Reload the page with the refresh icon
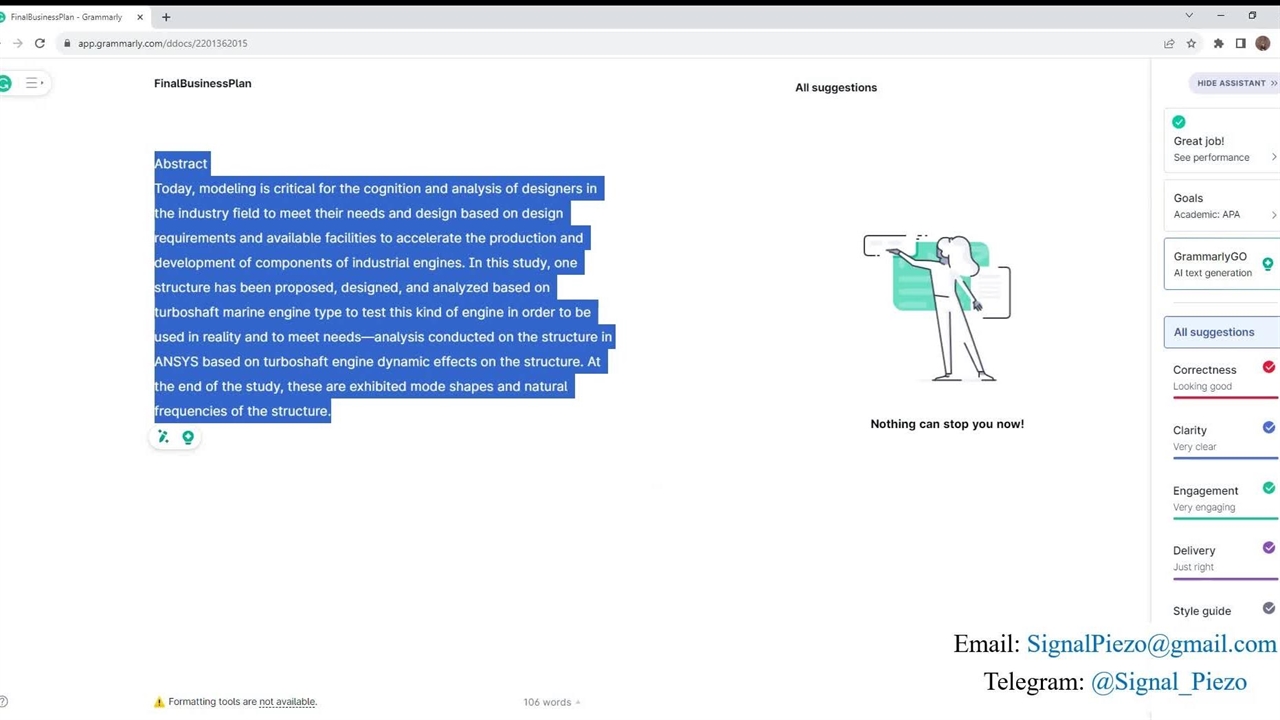The image size is (1280, 720). pyautogui.click(x=40, y=43)
